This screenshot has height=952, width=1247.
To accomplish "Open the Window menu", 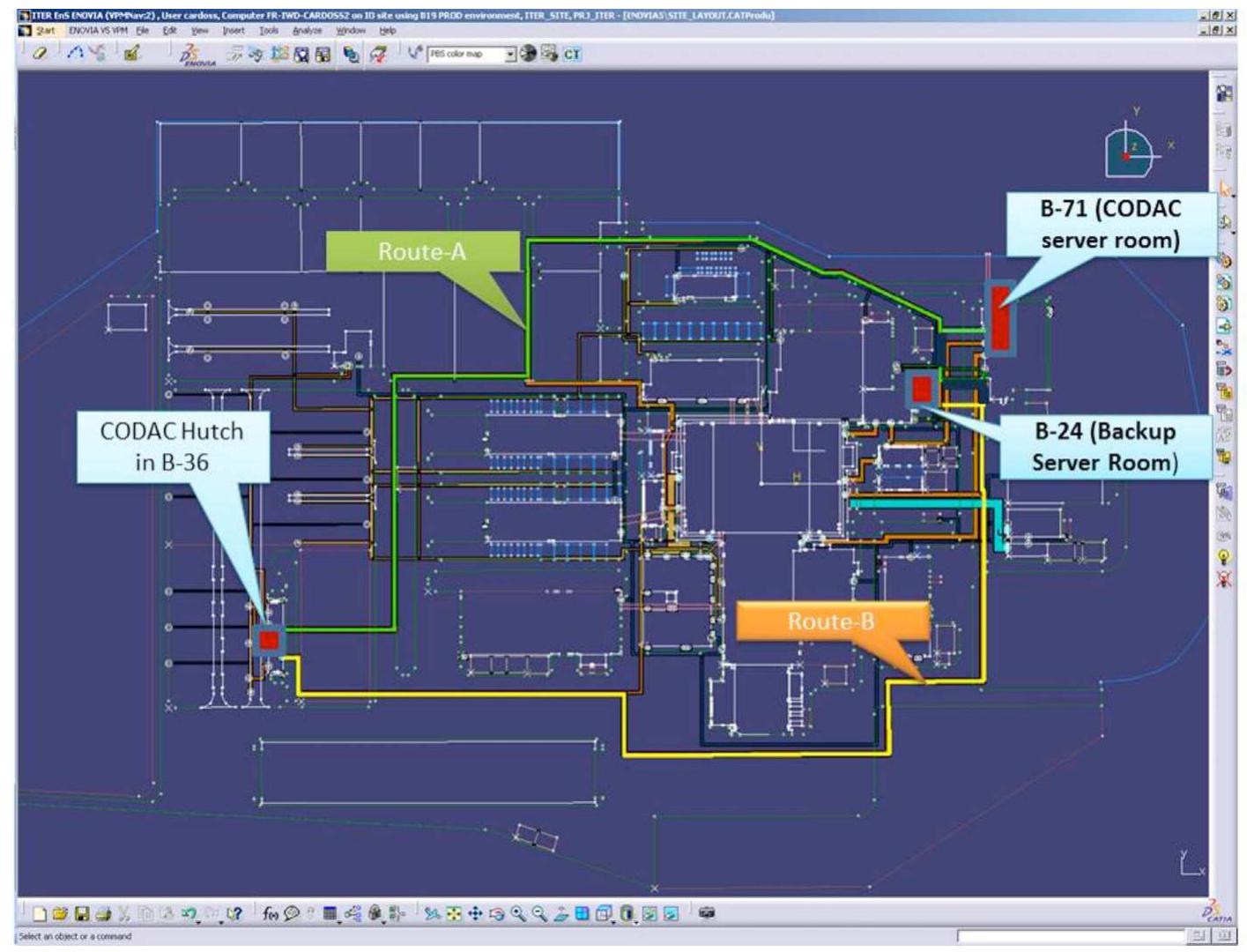I will tap(351, 30).
